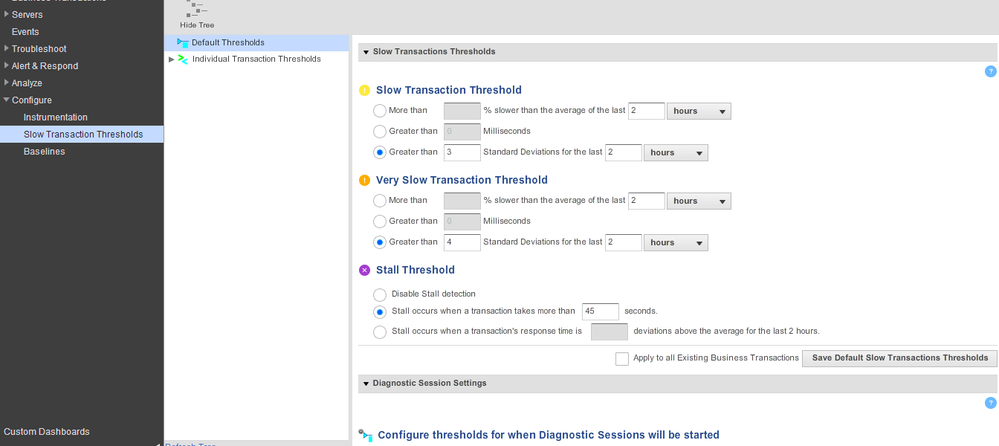Viewport: 999px width, 446px height.
Task: Enable Apply to all Existing Business Transactions
Action: [x=622, y=358]
